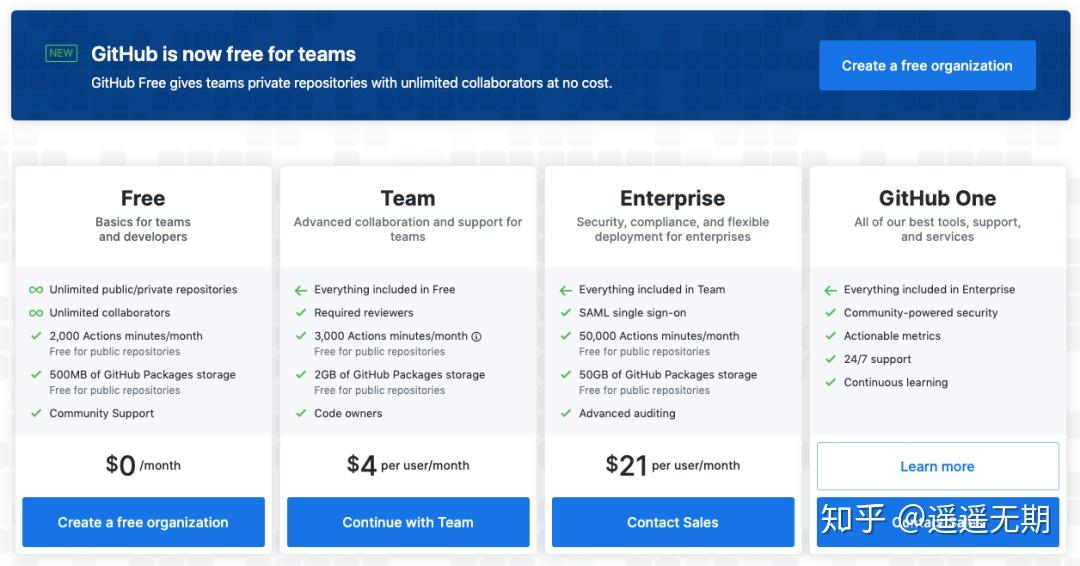Click checkmark beside Required reviewers
1080x566 pixels.
pyautogui.click(x=300, y=313)
